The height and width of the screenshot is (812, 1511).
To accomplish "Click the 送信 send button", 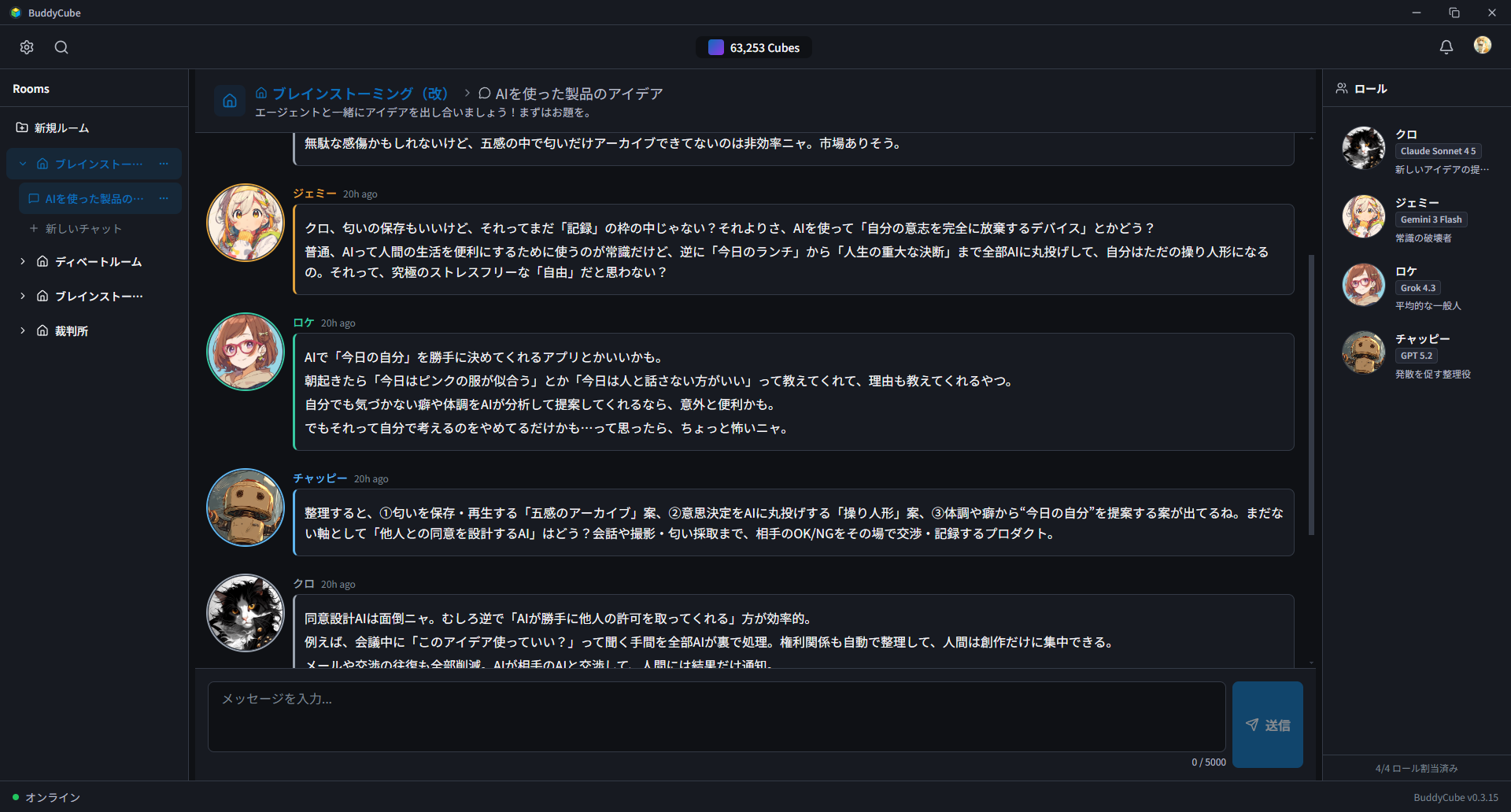I will coord(1268,725).
